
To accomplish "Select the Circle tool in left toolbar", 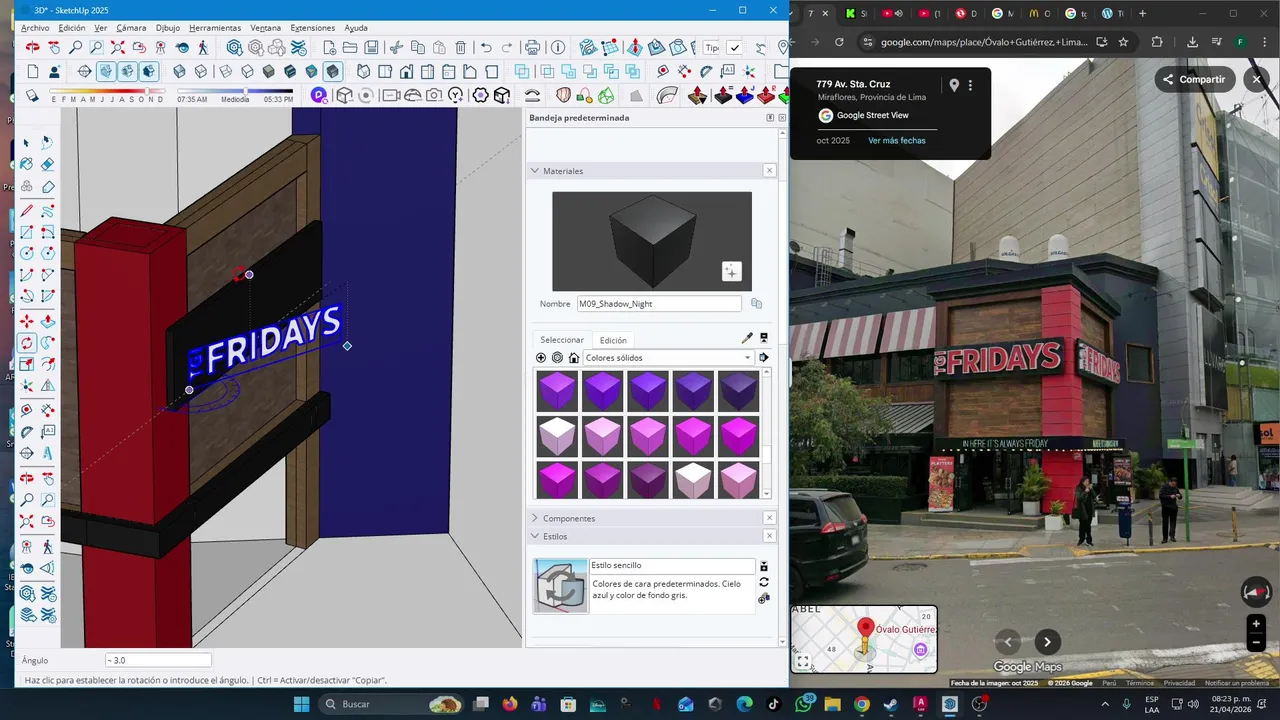I will pos(27,253).
